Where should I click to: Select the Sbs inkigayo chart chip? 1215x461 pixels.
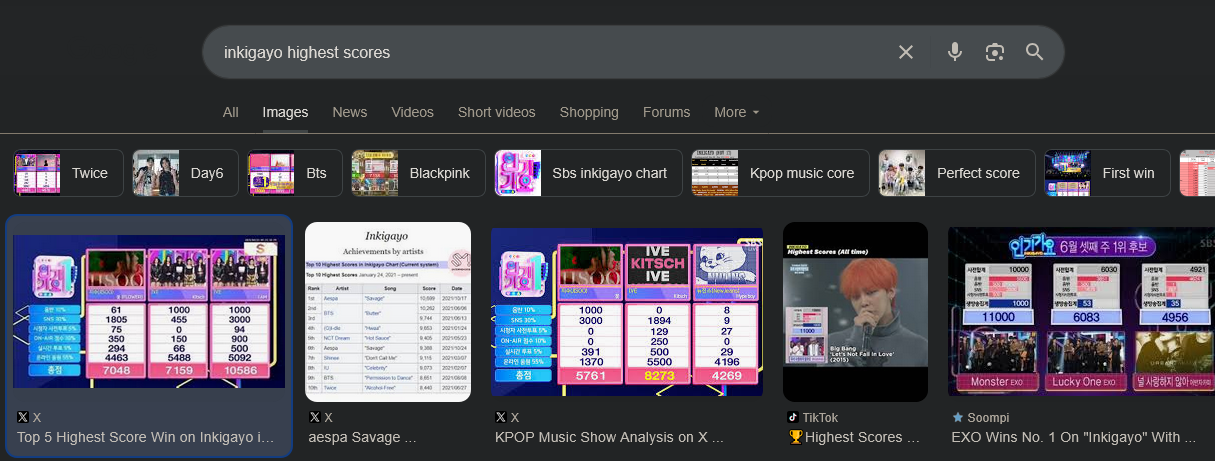588,173
